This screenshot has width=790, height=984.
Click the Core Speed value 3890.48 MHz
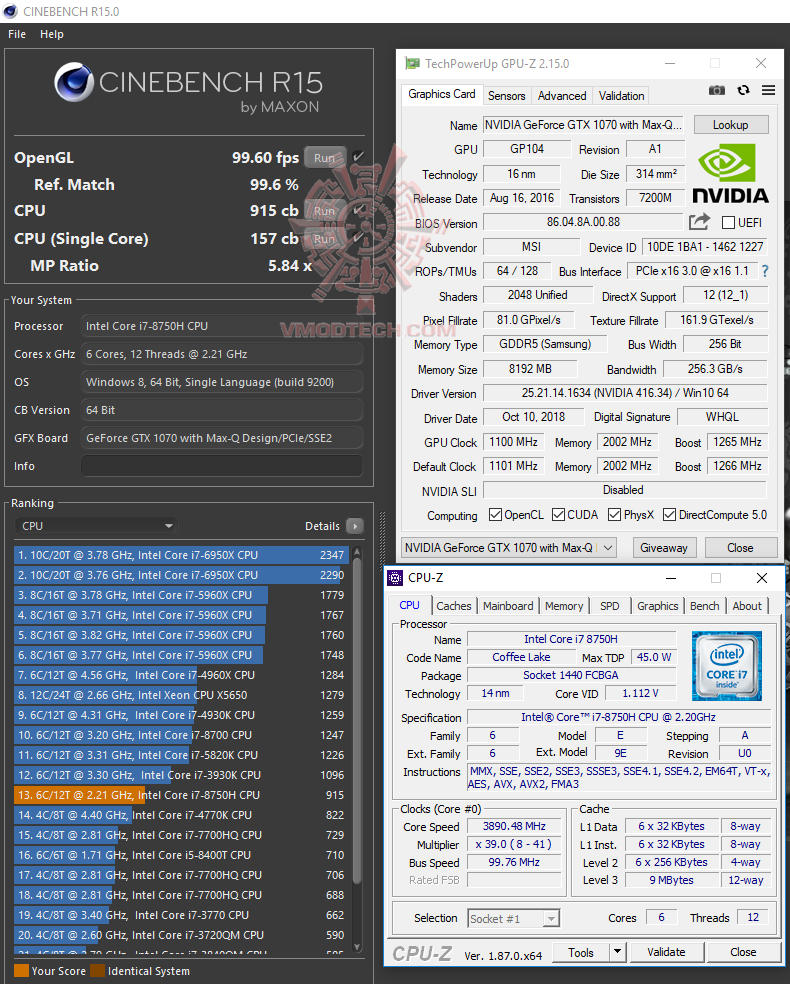coord(514,826)
